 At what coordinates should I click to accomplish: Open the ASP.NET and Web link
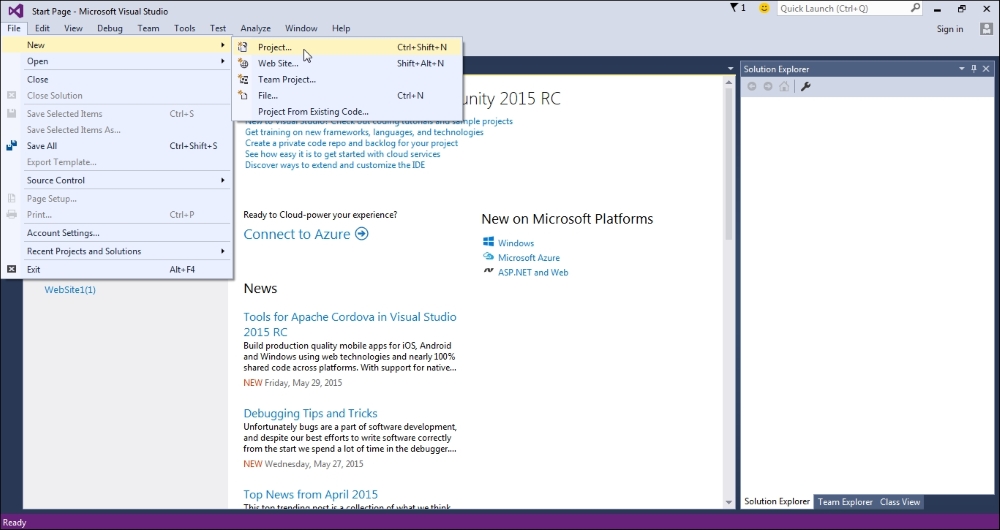click(533, 272)
